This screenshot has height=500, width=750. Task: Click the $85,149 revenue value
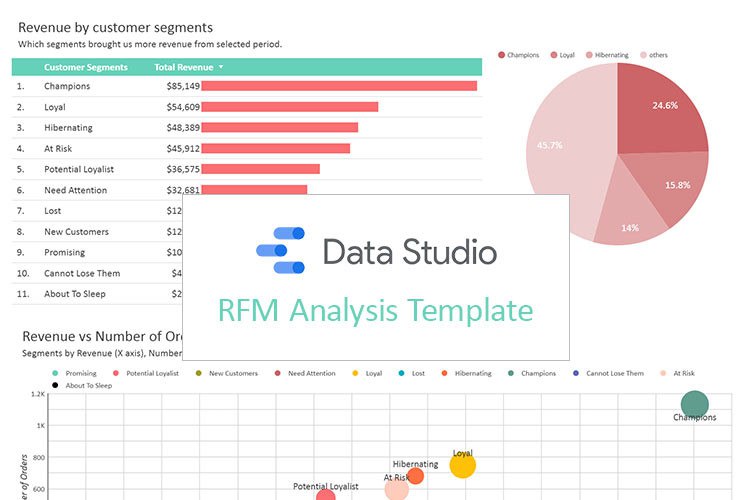click(x=183, y=86)
